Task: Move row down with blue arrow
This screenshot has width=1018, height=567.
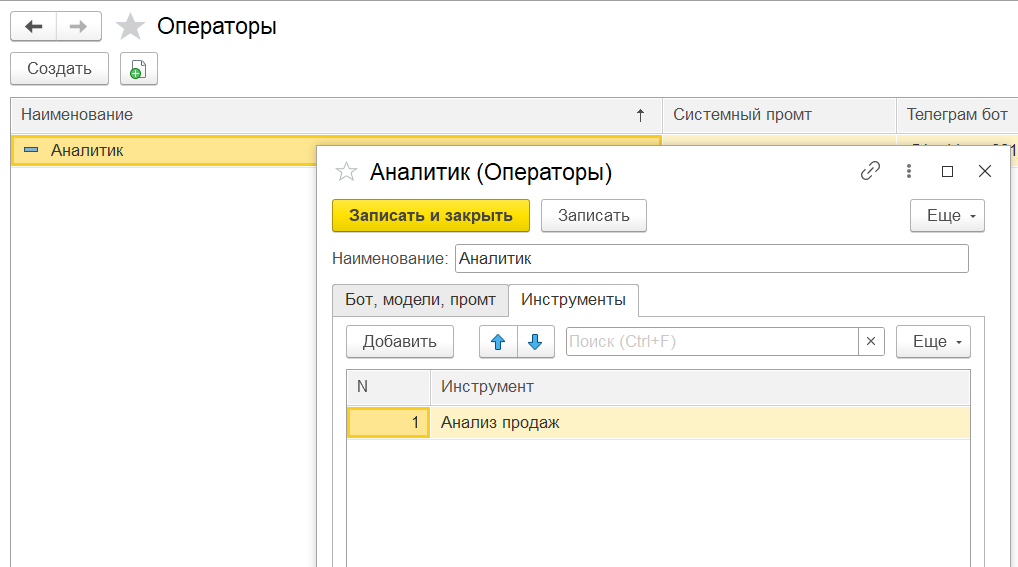Action: click(535, 341)
